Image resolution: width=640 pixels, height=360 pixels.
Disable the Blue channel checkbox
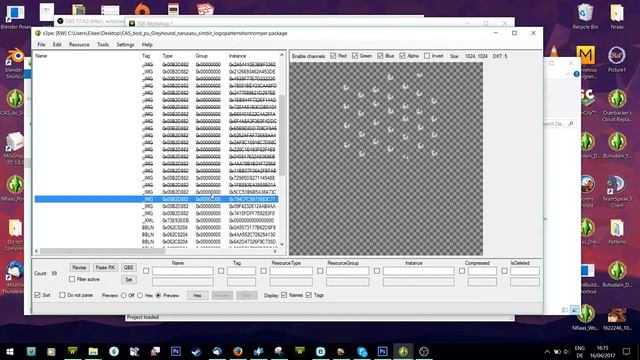[x=380, y=56]
